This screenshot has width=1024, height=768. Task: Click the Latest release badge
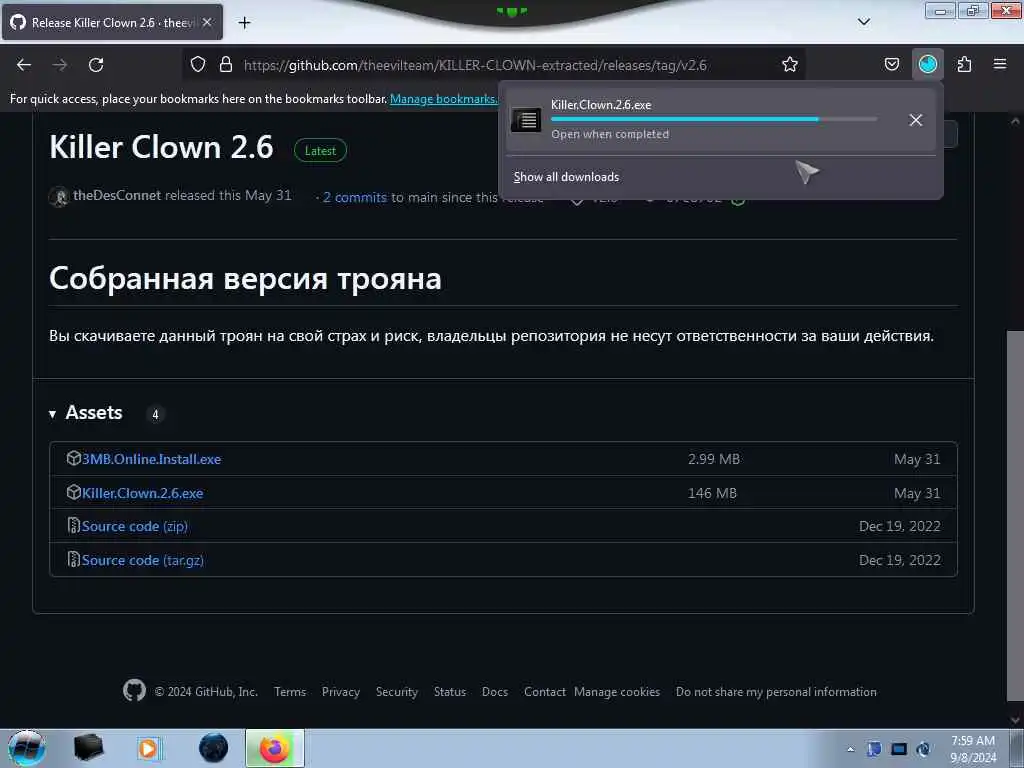coord(320,151)
